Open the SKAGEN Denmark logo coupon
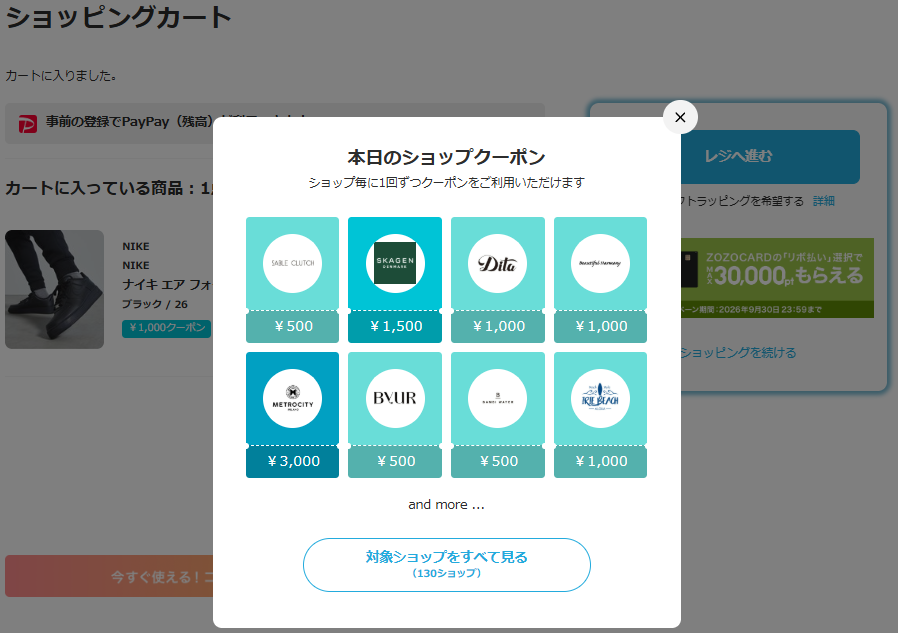The height and width of the screenshot is (633, 898). tap(395, 264)
